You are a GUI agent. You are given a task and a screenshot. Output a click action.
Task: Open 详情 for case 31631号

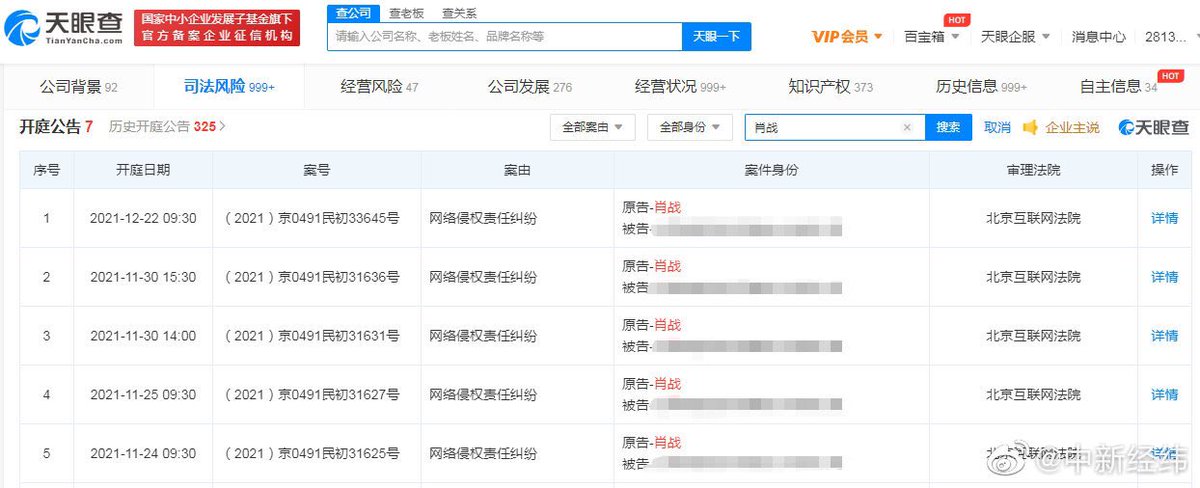1164,336
